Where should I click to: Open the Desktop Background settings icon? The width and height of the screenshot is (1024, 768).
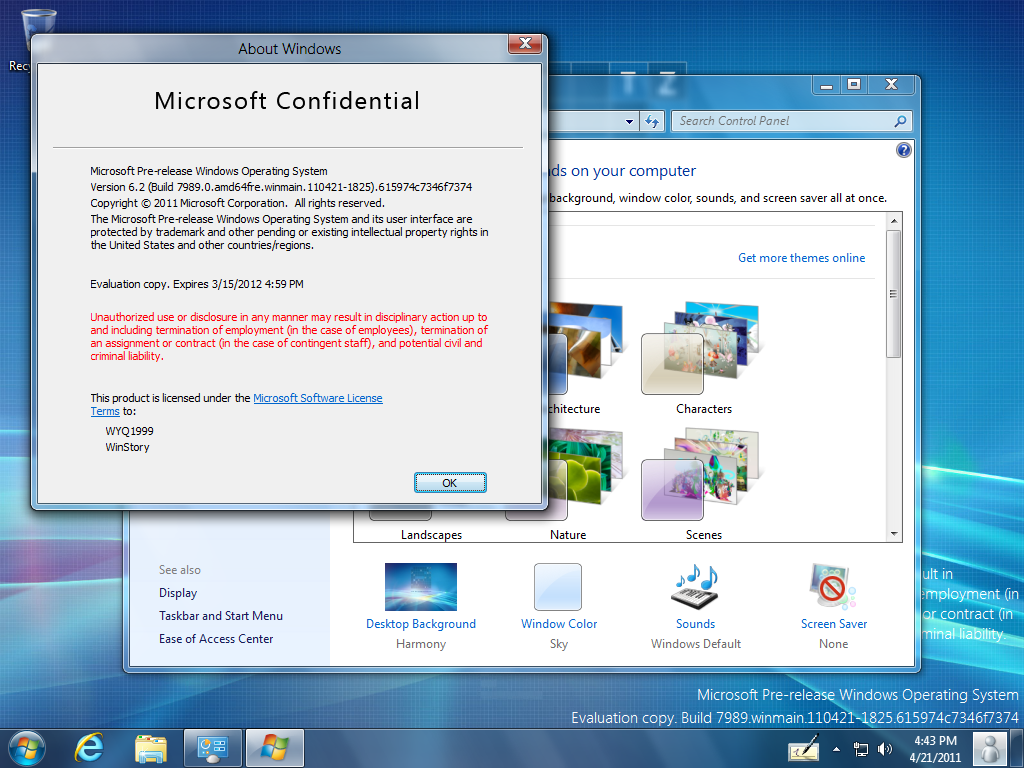420,587
